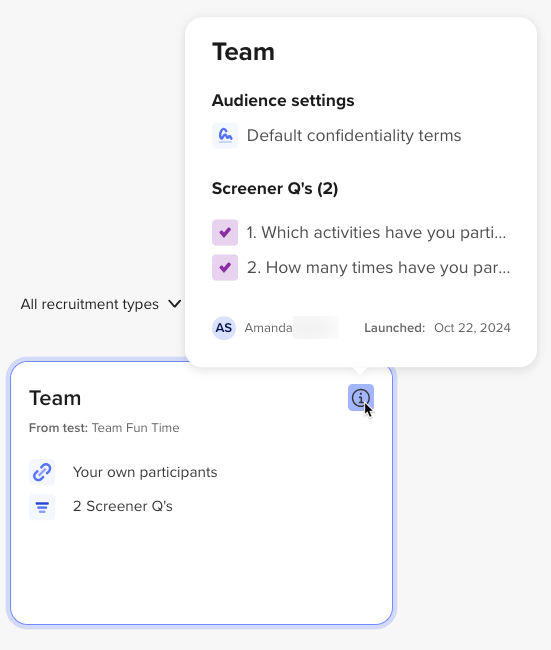Click the chevron next to All recruitment types
This screenshot has height=650, width=551.
point(175,304)
